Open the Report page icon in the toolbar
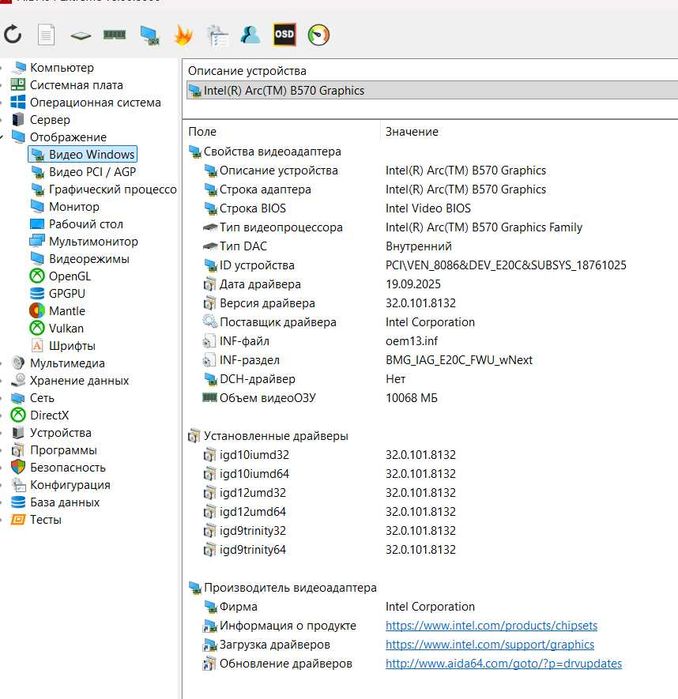The width and height of the screenshot is (678, 699). tap(46, 35)
